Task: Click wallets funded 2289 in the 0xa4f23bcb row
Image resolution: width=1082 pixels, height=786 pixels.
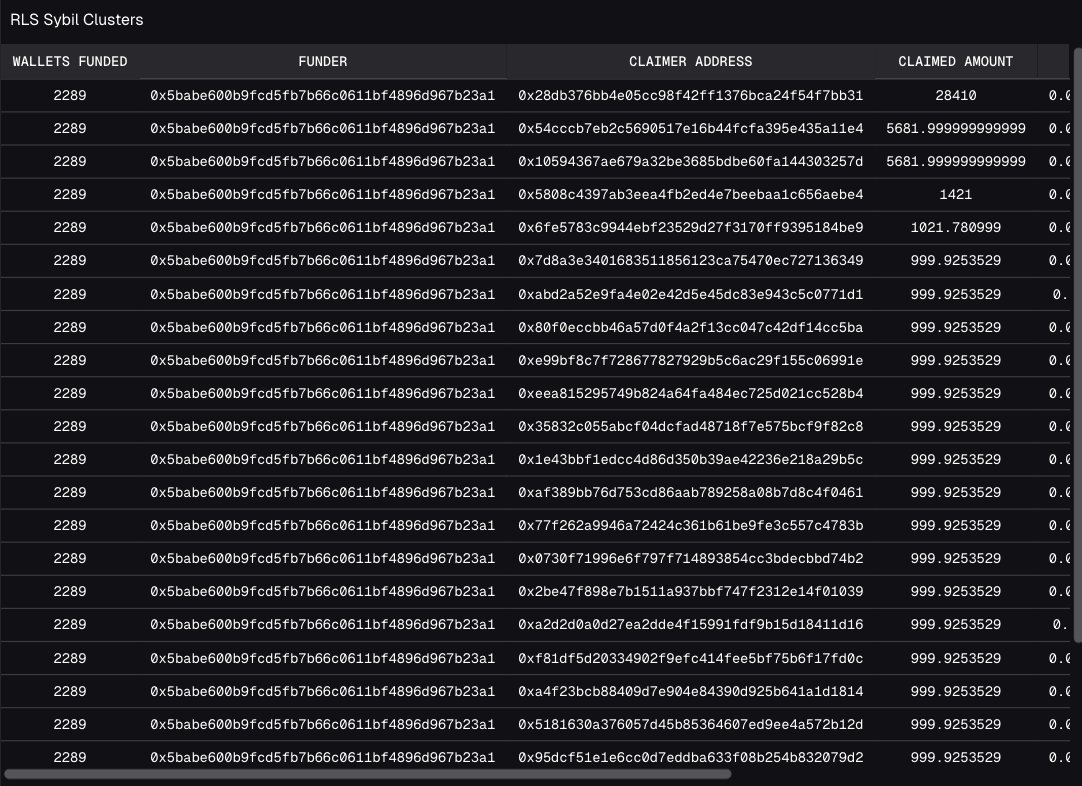Action: coord(70,692)
